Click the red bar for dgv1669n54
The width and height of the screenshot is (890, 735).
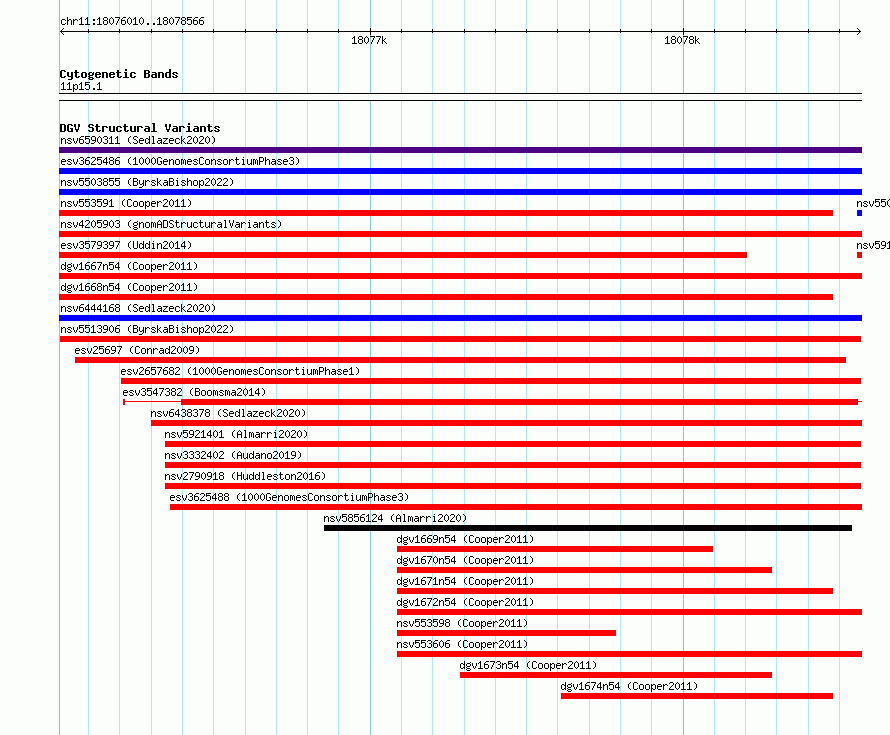click(555, 549)
